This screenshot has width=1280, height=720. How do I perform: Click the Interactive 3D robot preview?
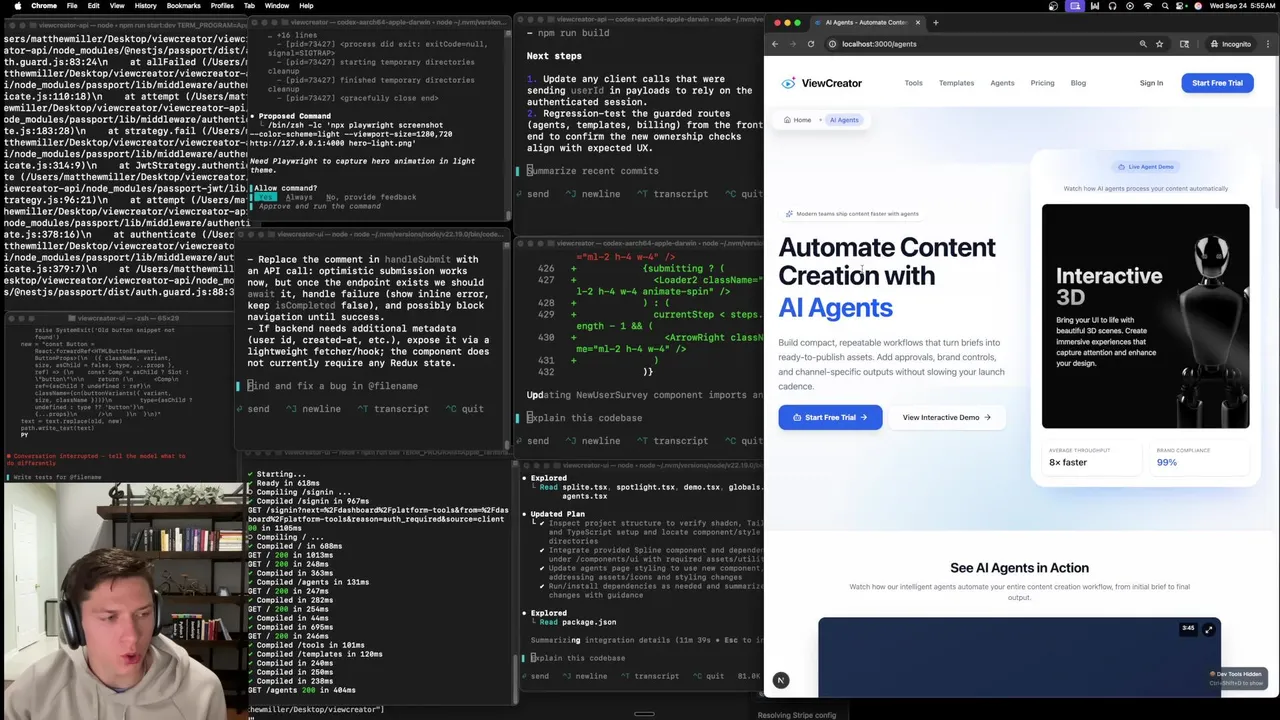coord(1145,316)
